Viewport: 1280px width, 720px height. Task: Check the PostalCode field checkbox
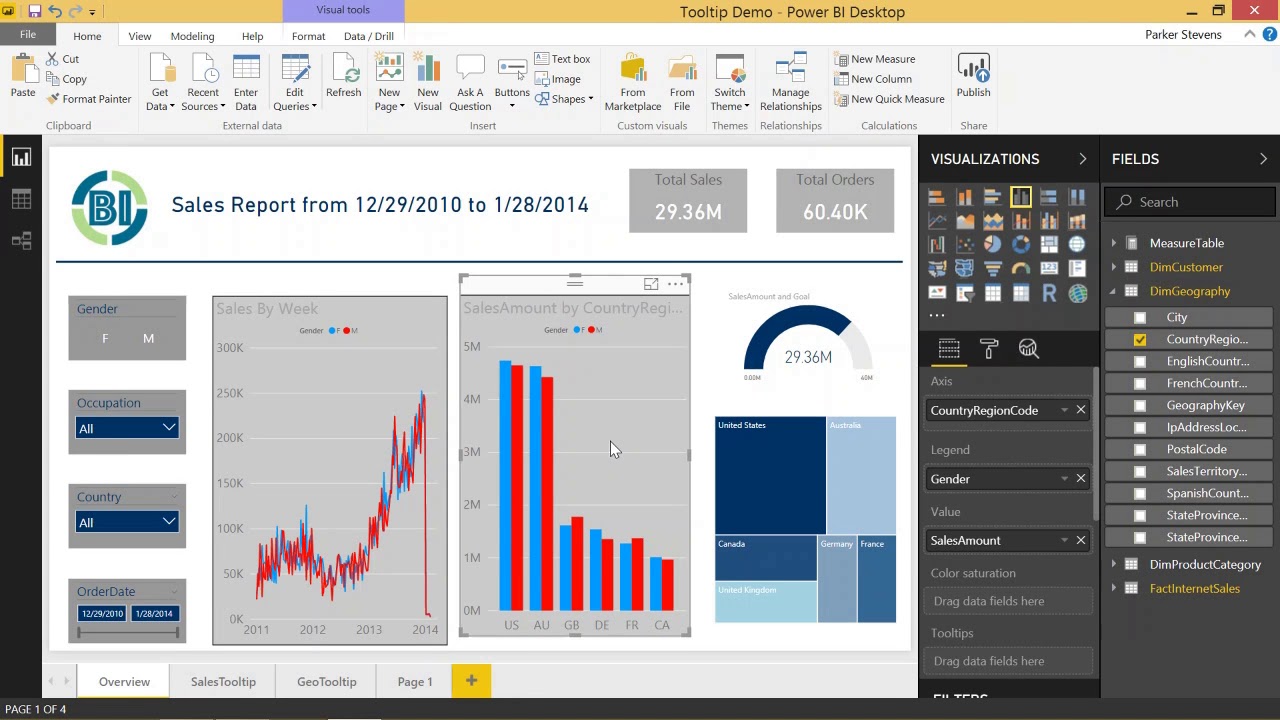1140,450
